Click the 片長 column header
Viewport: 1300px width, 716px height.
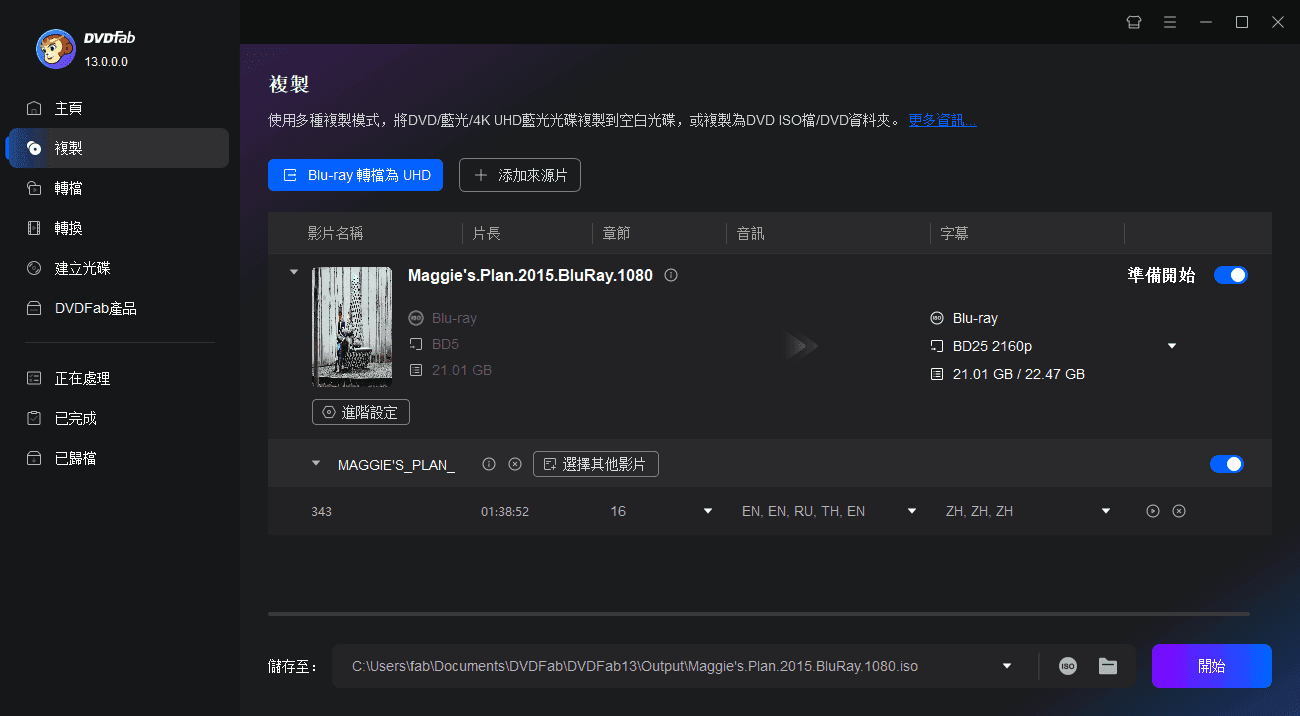[x=486, y=233]
